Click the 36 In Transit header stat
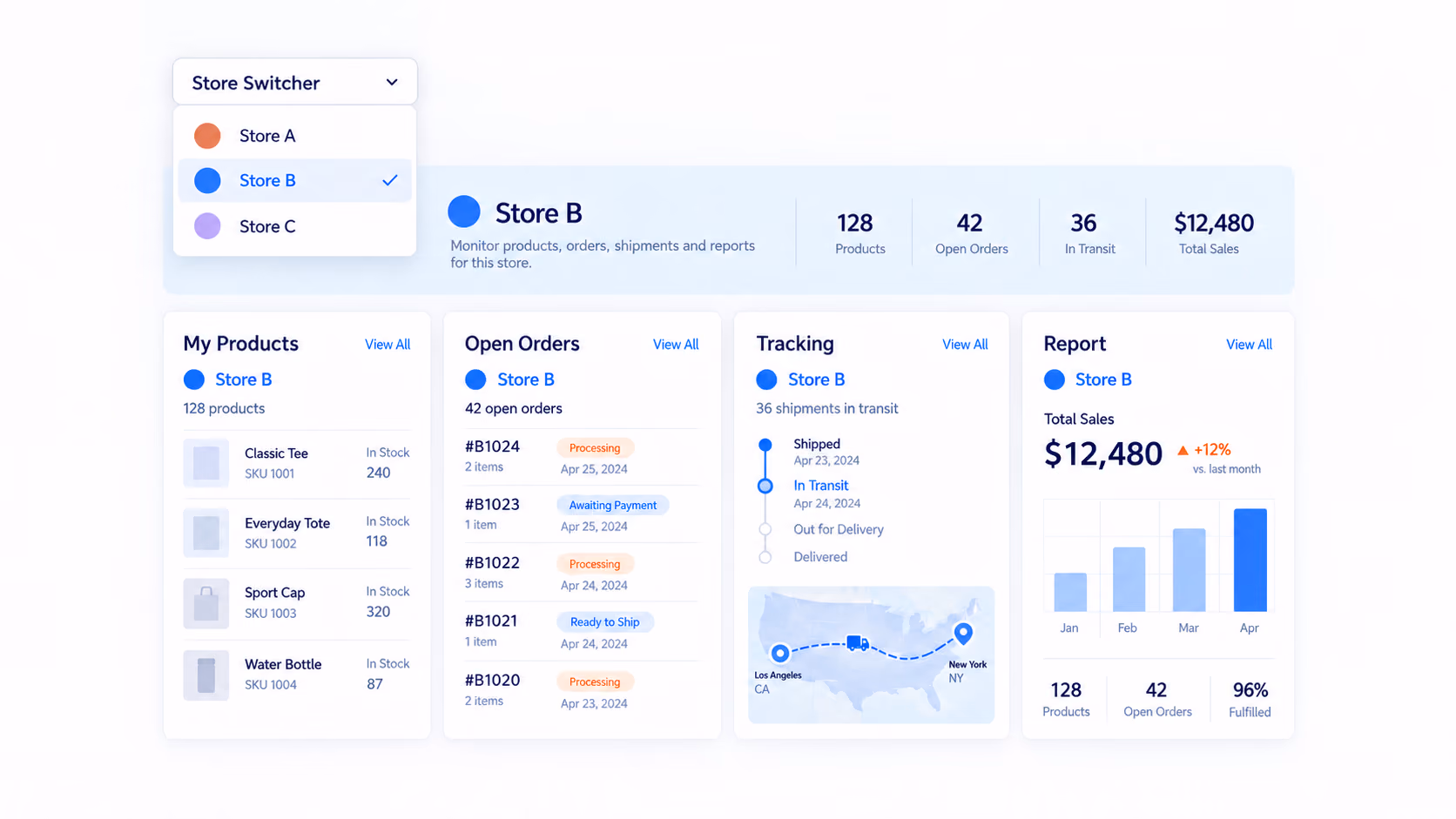Viewport: 1456px width, 819px height. (1089, 233)
